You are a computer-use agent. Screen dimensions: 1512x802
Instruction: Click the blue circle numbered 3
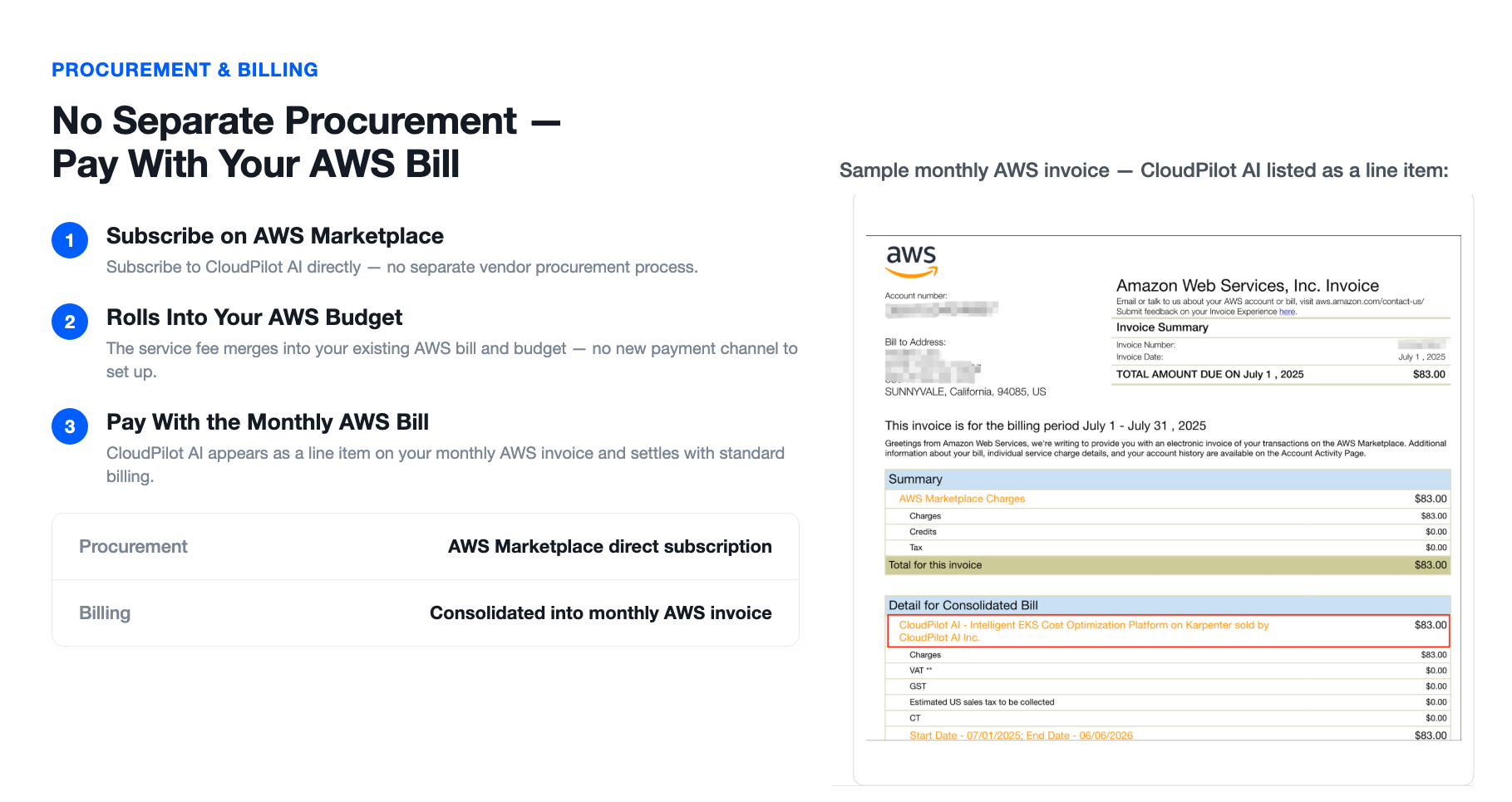[70, 426]
